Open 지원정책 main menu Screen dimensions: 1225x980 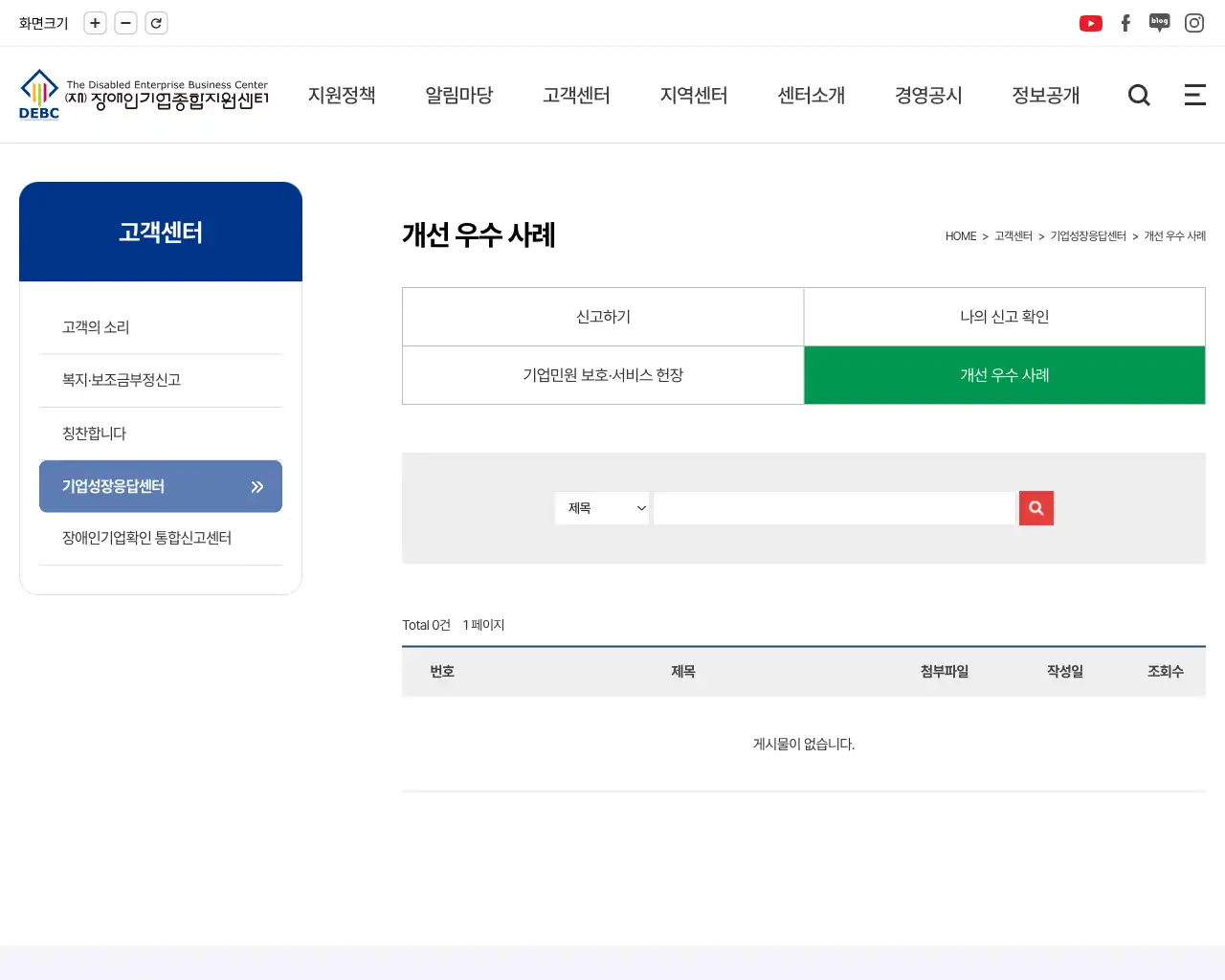point(342,95)
